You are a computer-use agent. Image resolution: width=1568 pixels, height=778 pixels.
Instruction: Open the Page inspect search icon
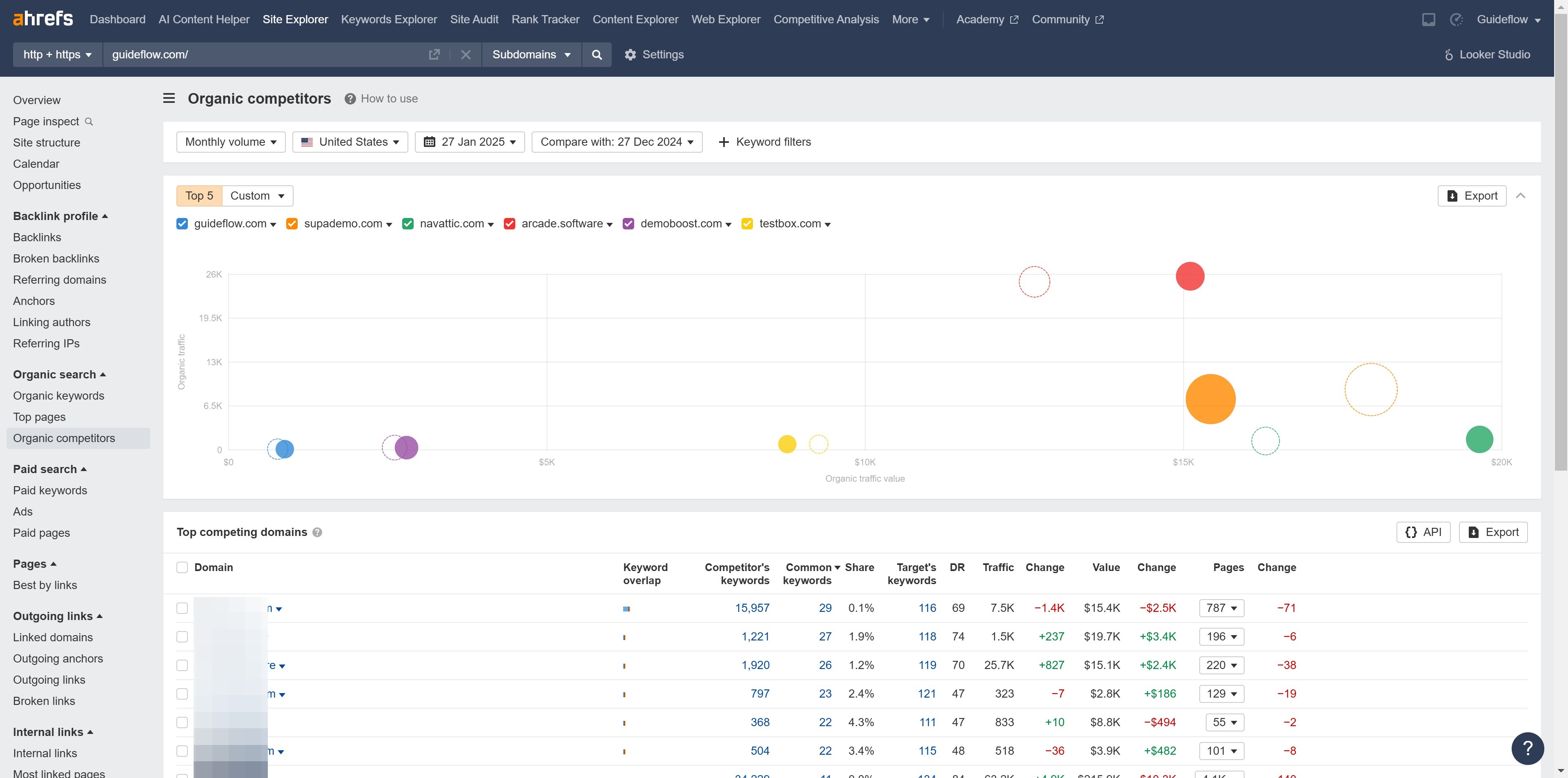click(x=89, y=122)
